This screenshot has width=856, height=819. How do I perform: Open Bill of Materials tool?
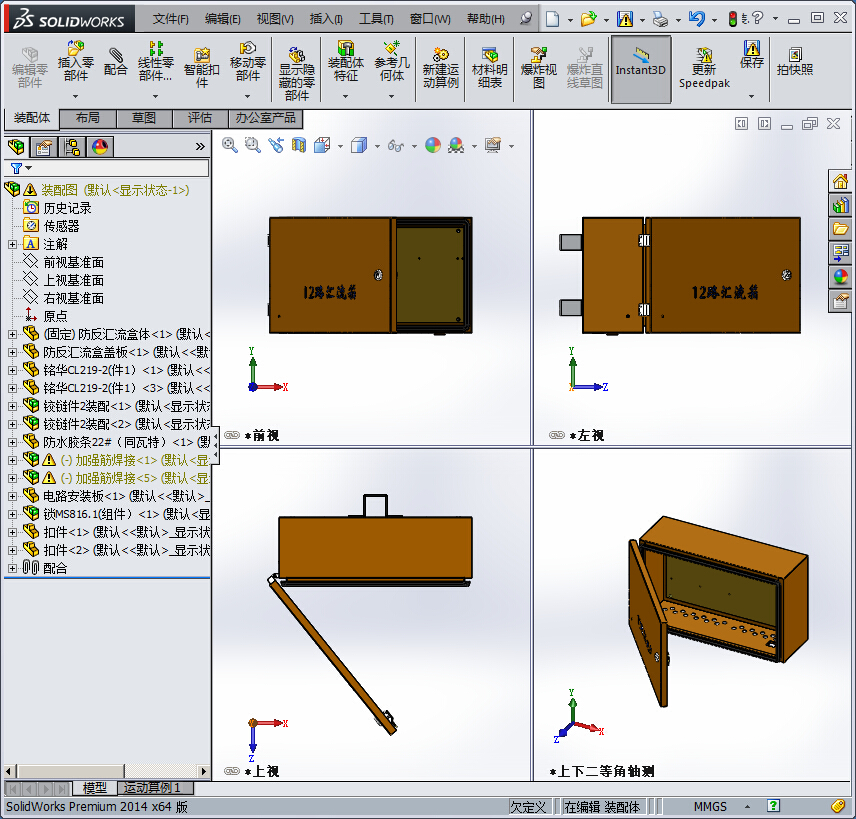490,68
